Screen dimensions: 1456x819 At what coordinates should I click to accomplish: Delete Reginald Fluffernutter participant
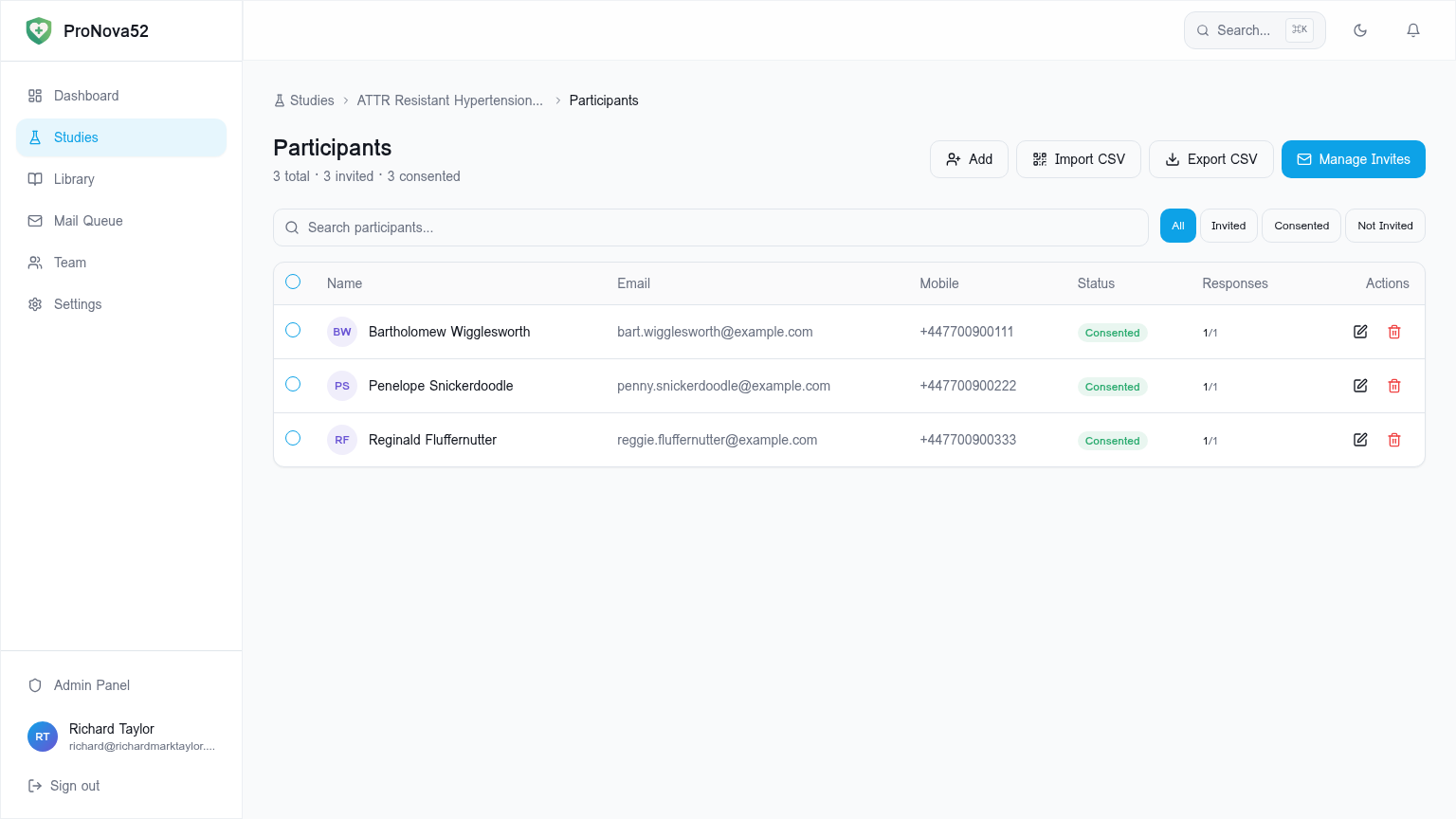point(1394,440)
